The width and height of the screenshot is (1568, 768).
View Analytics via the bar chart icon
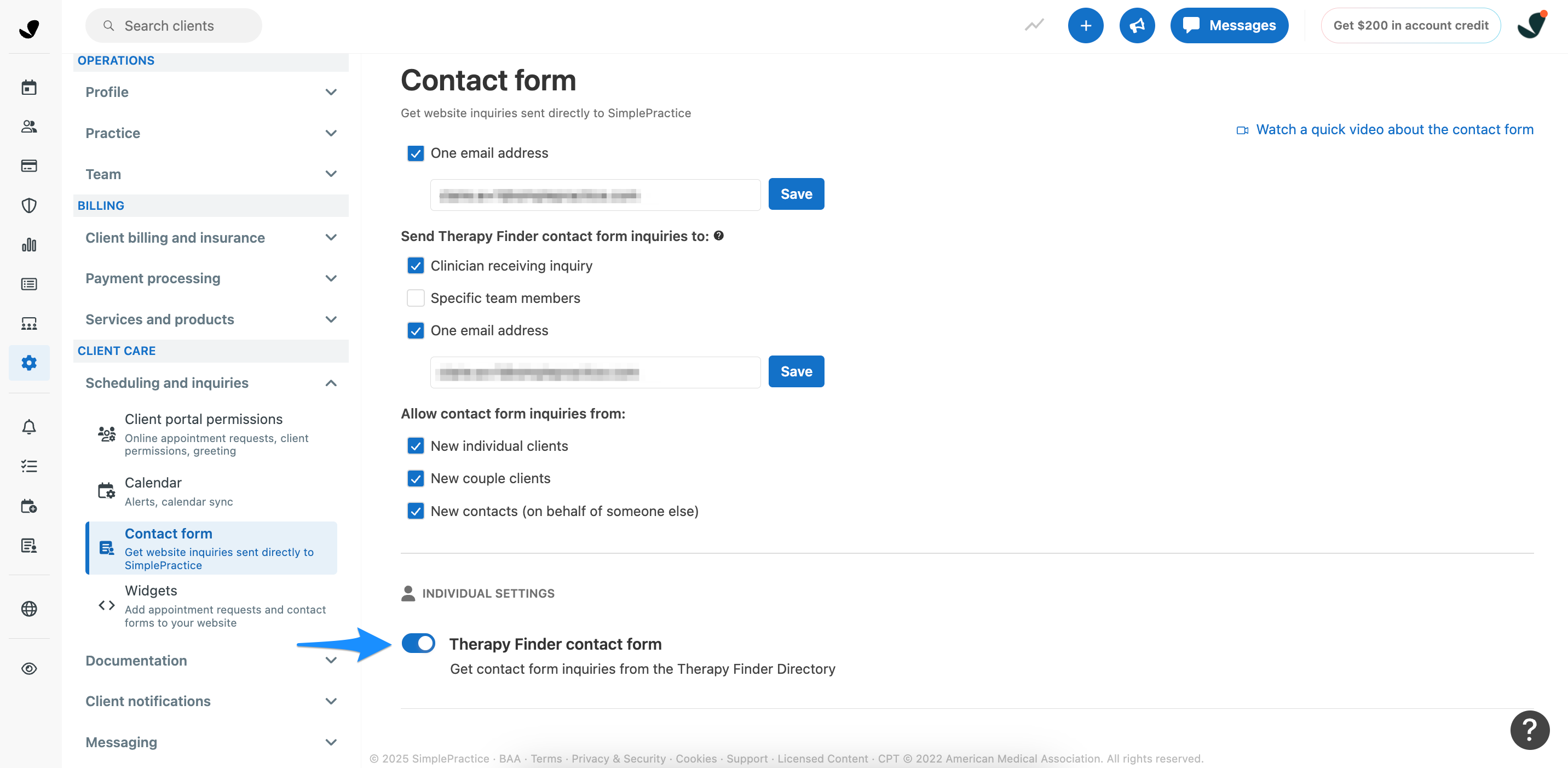tap(28, 244)
